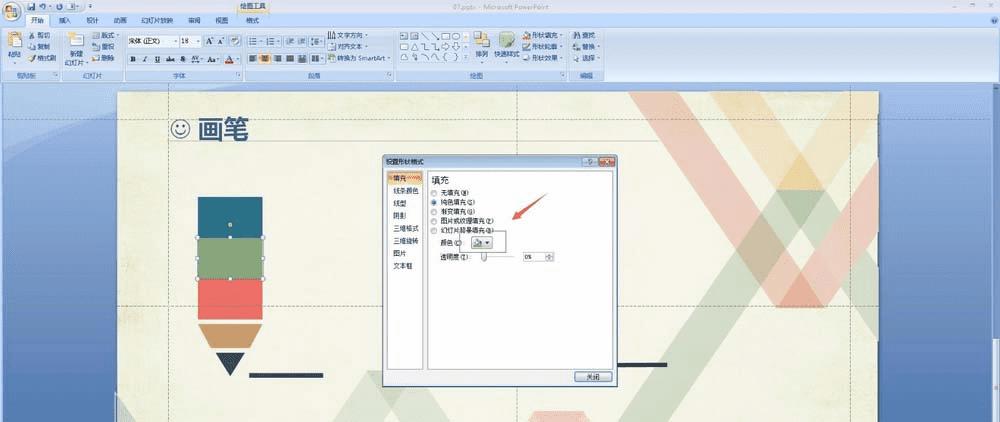This screenshot has width=1000, height=422.
Task: Align text right
Action: pyautogui.click(x=277, y=59)
